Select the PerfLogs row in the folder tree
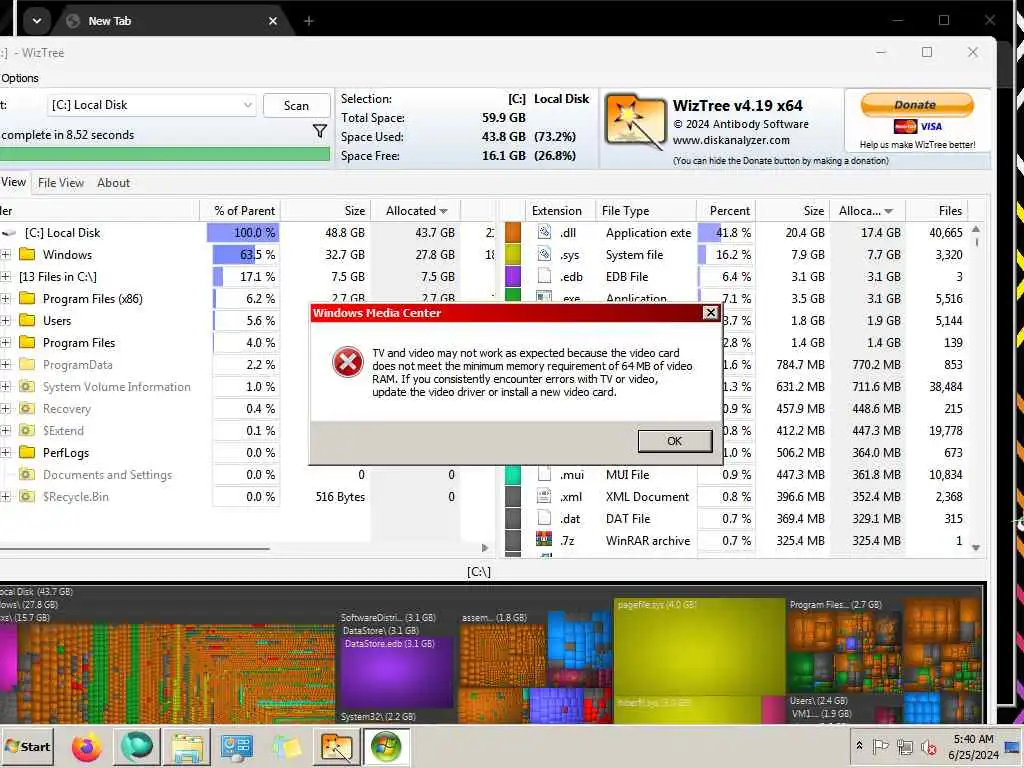1024x768 pixels. 248,453
